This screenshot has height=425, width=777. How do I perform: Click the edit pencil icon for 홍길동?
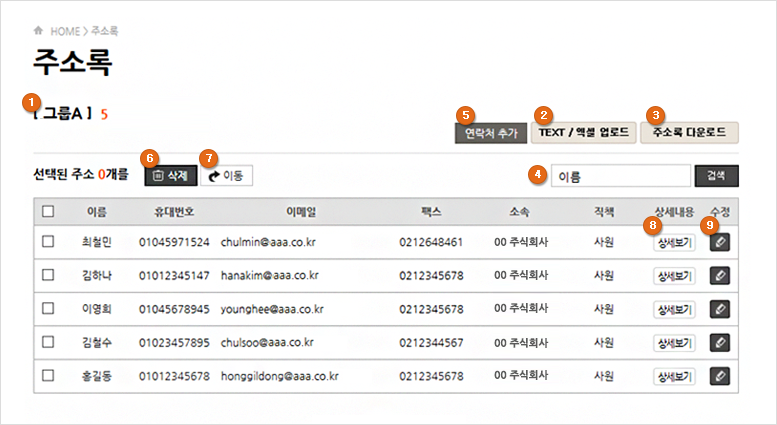click(x=720, y=376)
